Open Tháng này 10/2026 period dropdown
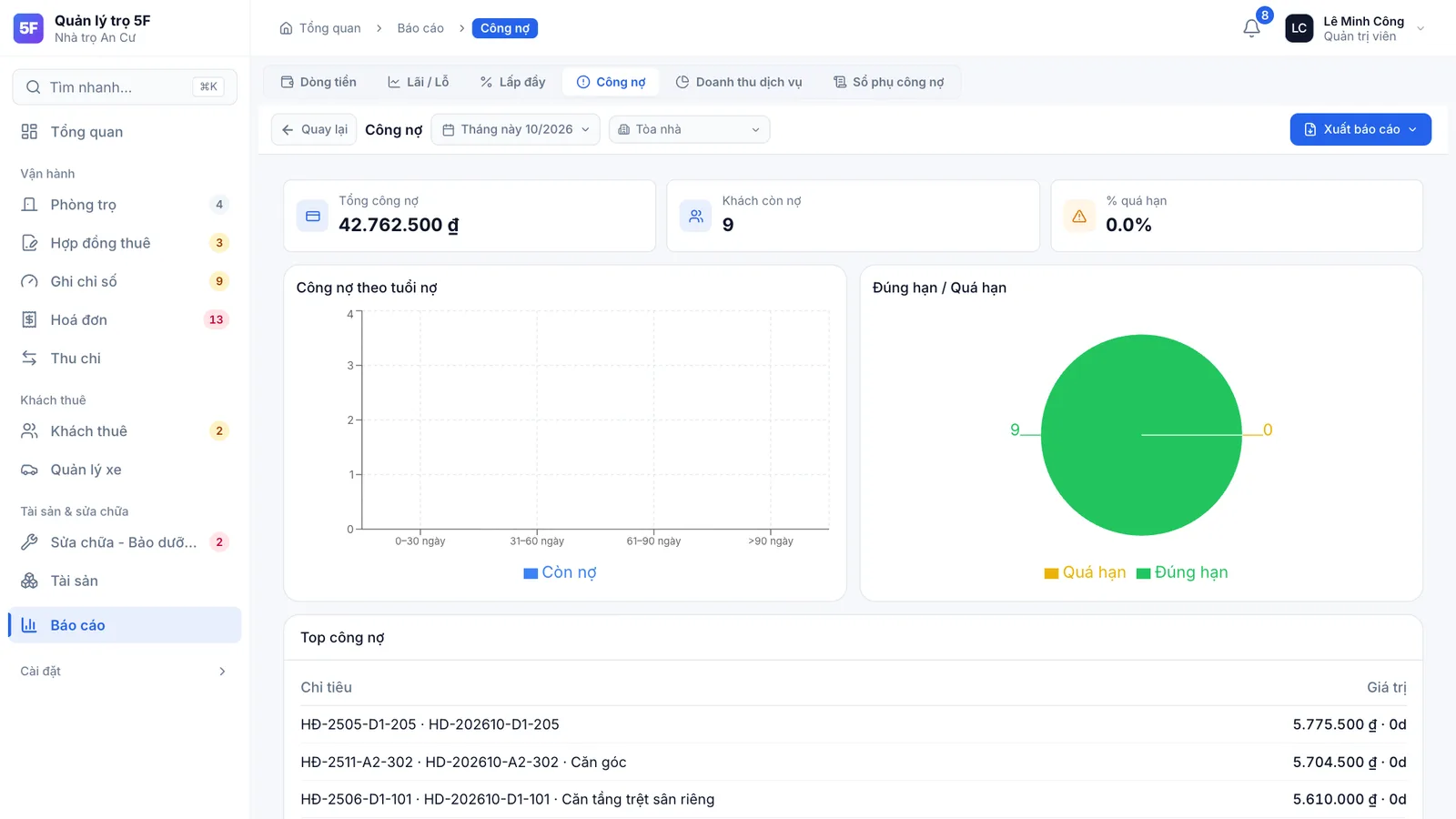Viewport: 1456px width, 819px height. coord(515,129)
